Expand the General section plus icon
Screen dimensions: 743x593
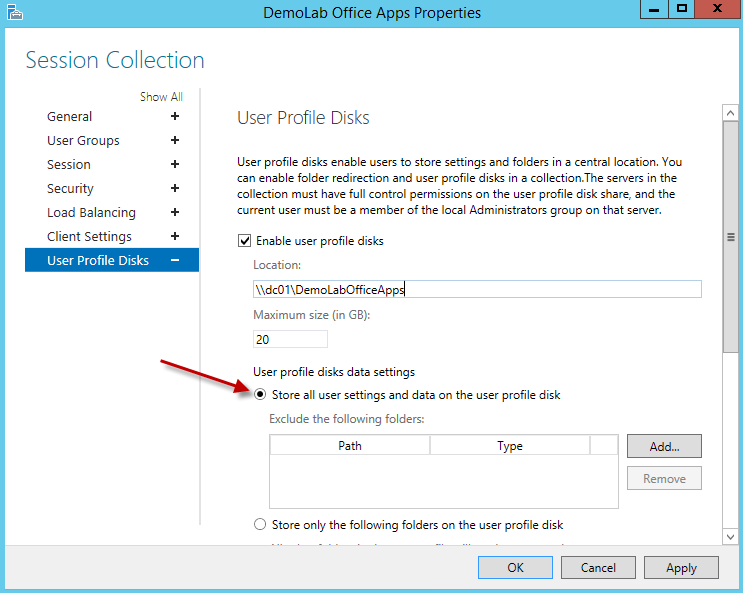click(x=175, y=117)
